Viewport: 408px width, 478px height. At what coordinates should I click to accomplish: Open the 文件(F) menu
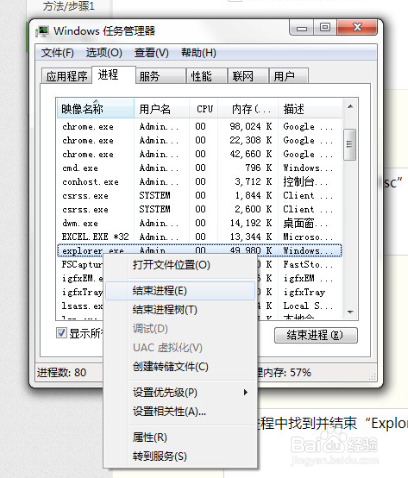coord(57,53)
